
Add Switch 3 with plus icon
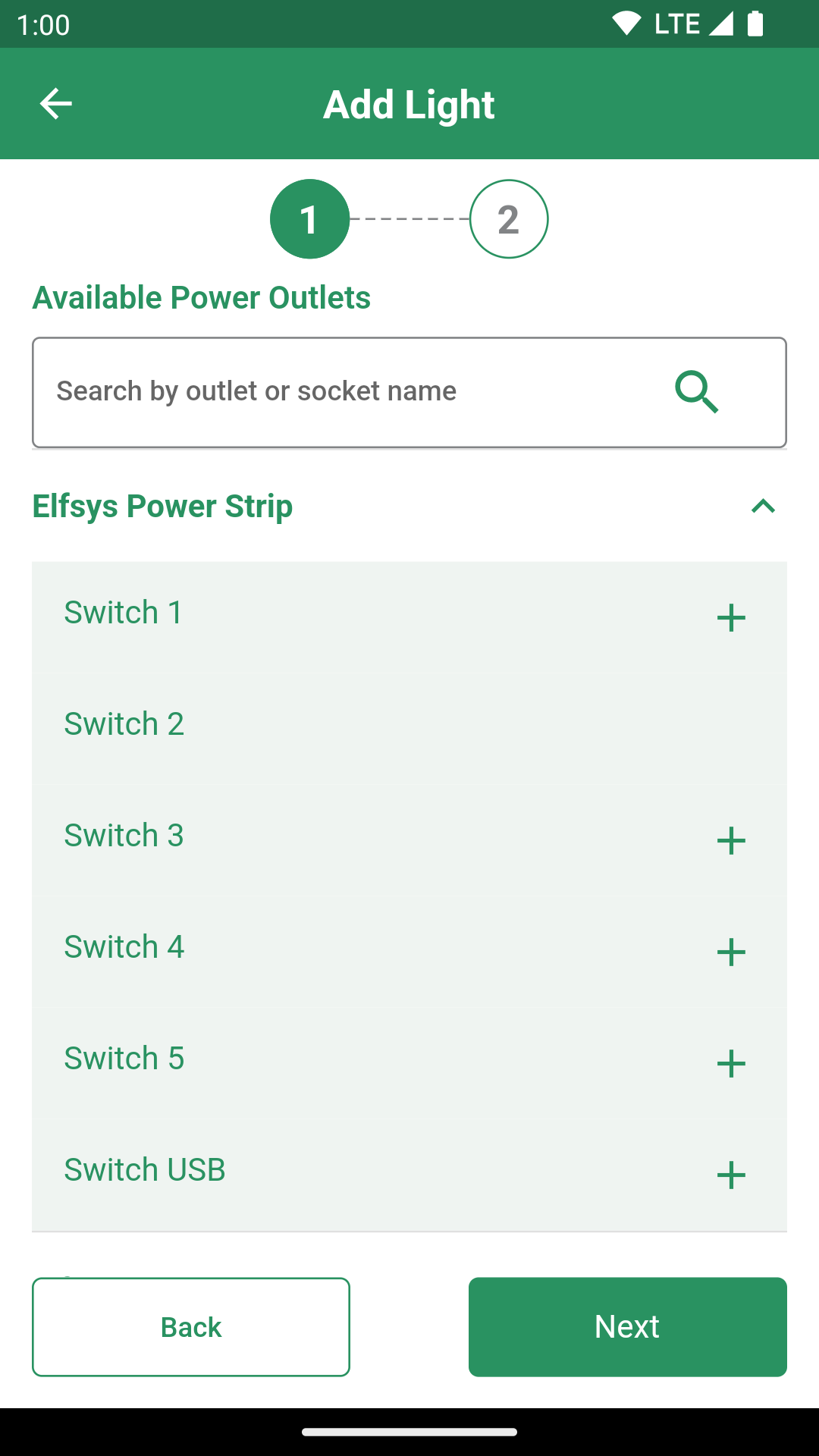731,840
